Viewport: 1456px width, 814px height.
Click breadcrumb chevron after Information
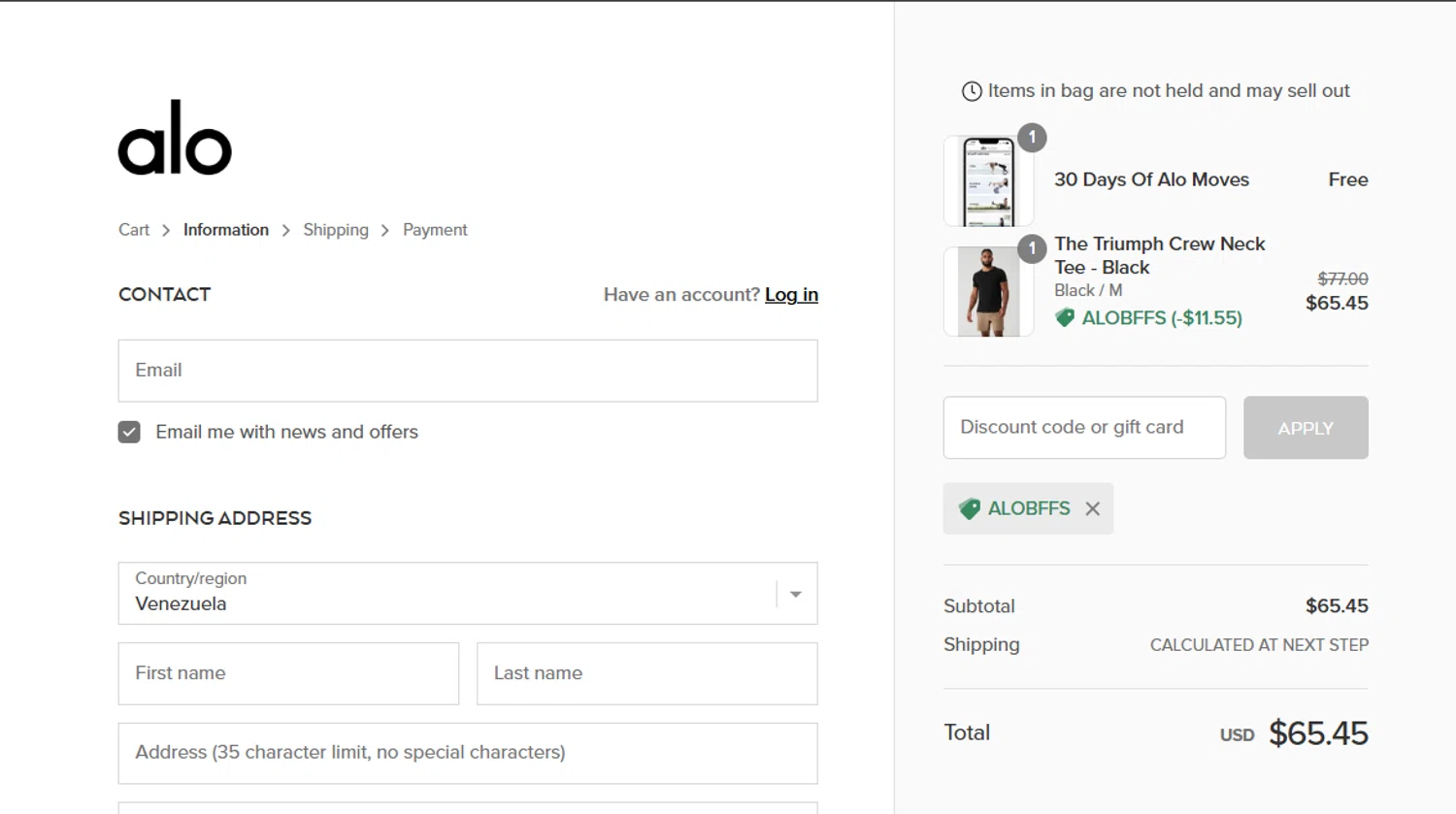(285, 231)
